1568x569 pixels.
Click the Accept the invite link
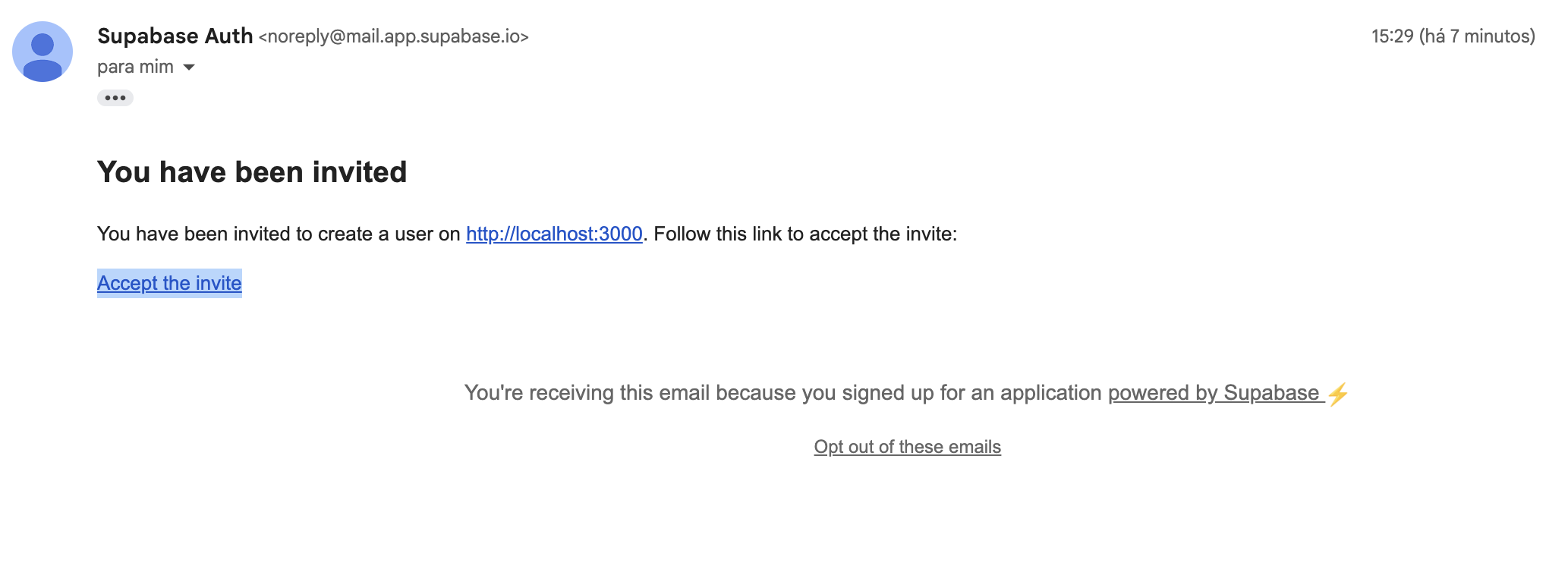(169, 283)
